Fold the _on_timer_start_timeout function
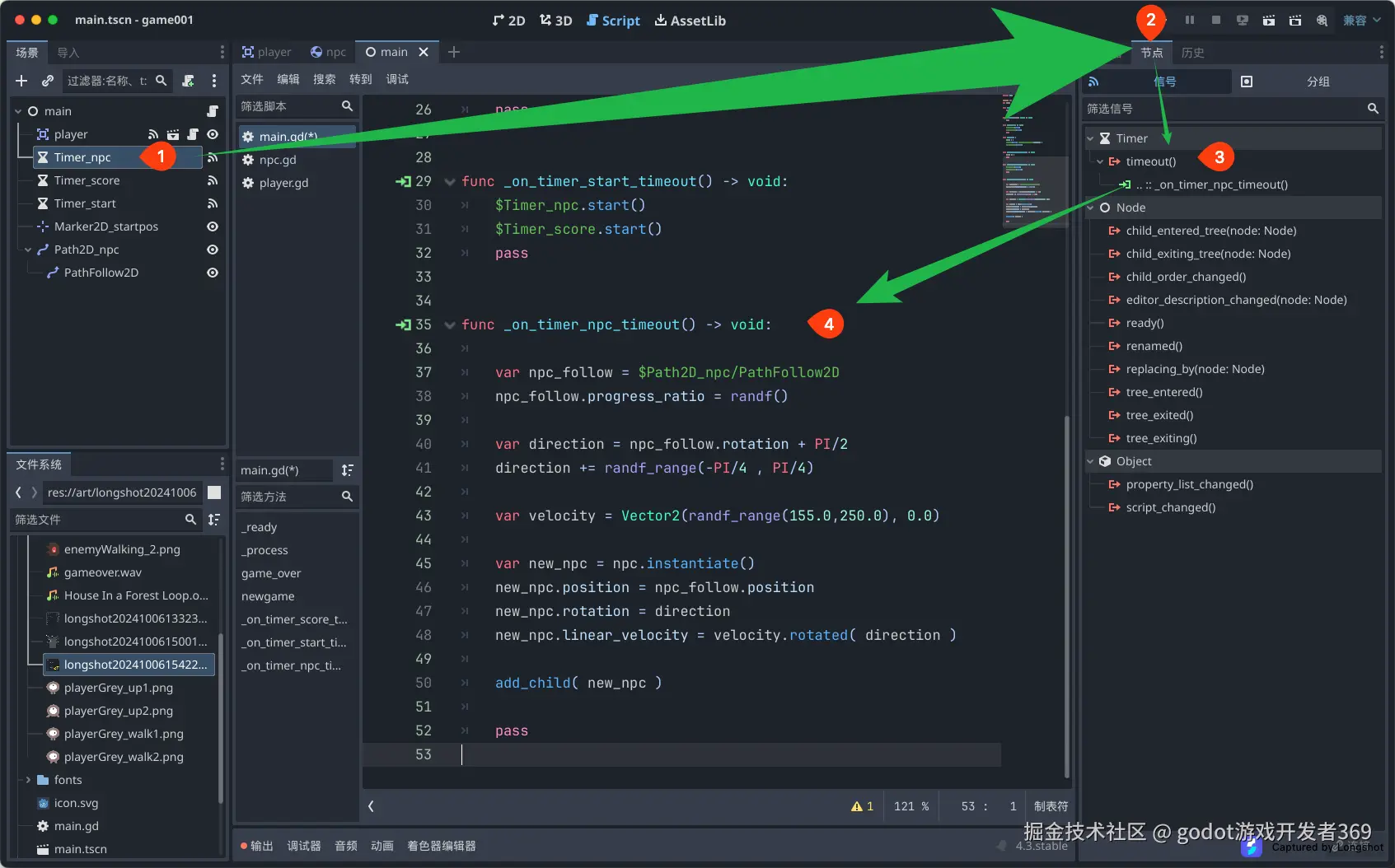 click(x=450, y=181)
